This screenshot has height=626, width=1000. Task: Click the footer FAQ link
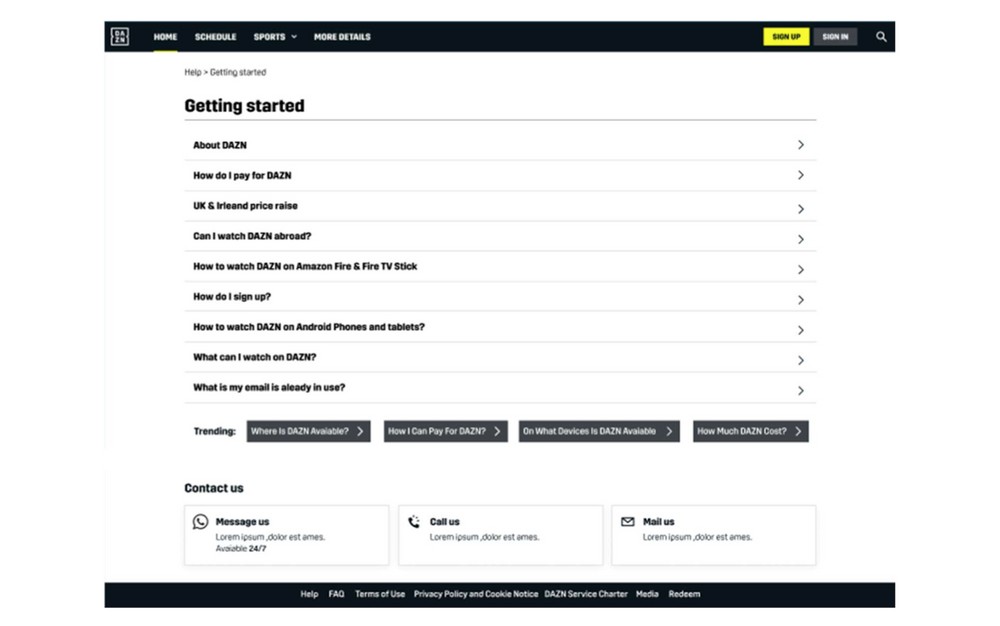coord(336,594)
